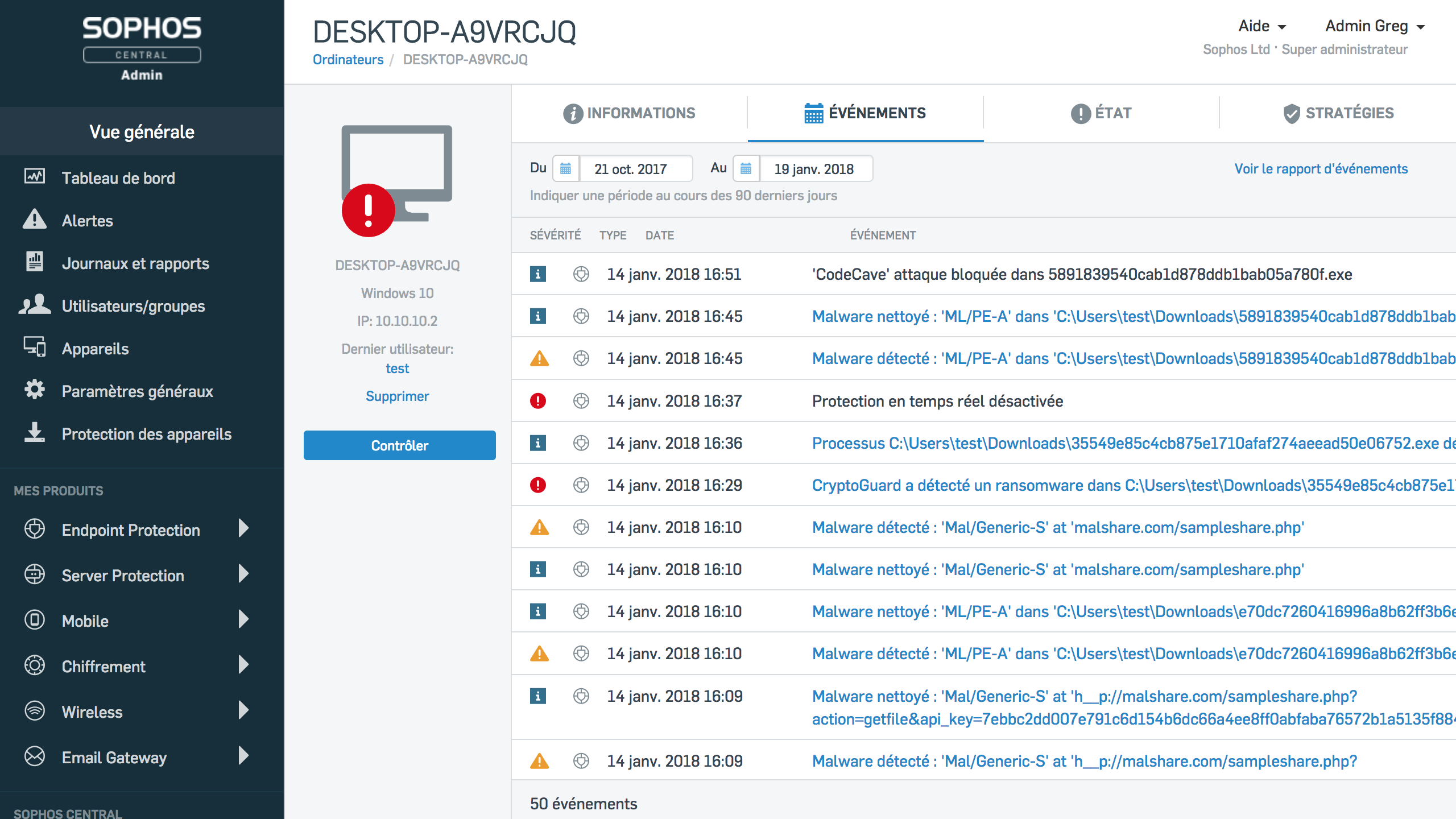Click endpoint type icon of 16:36 Processus event
The height and width of the screenshot is (819, 1456).
coord(581,443)
